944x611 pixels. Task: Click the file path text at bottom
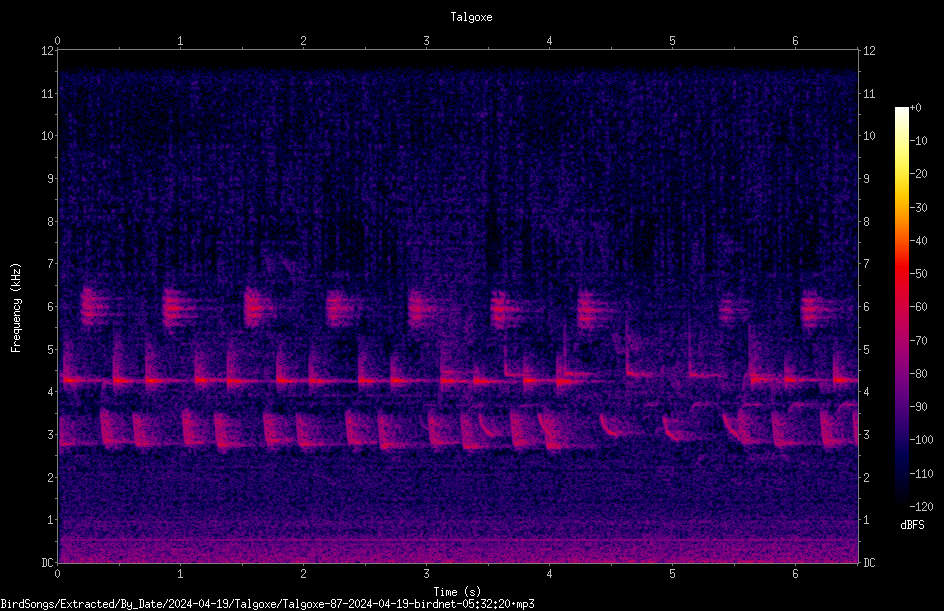coord(267,604)
